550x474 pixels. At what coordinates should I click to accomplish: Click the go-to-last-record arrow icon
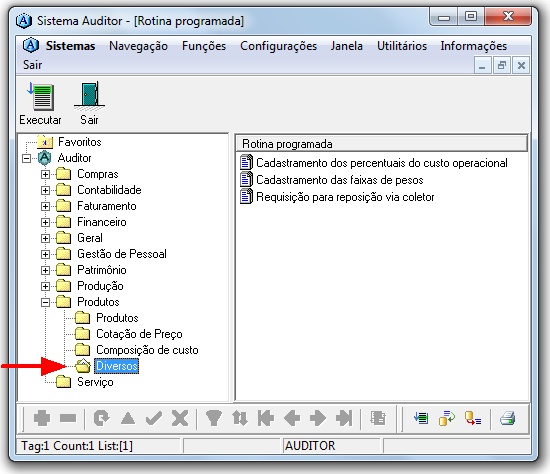pyautogui.click(x=344, y=418)
